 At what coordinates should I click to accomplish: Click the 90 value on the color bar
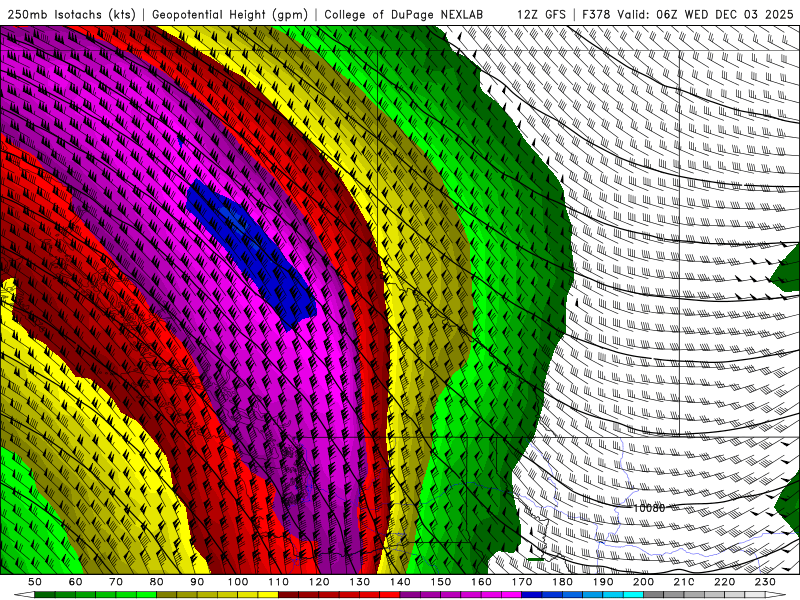197,582
